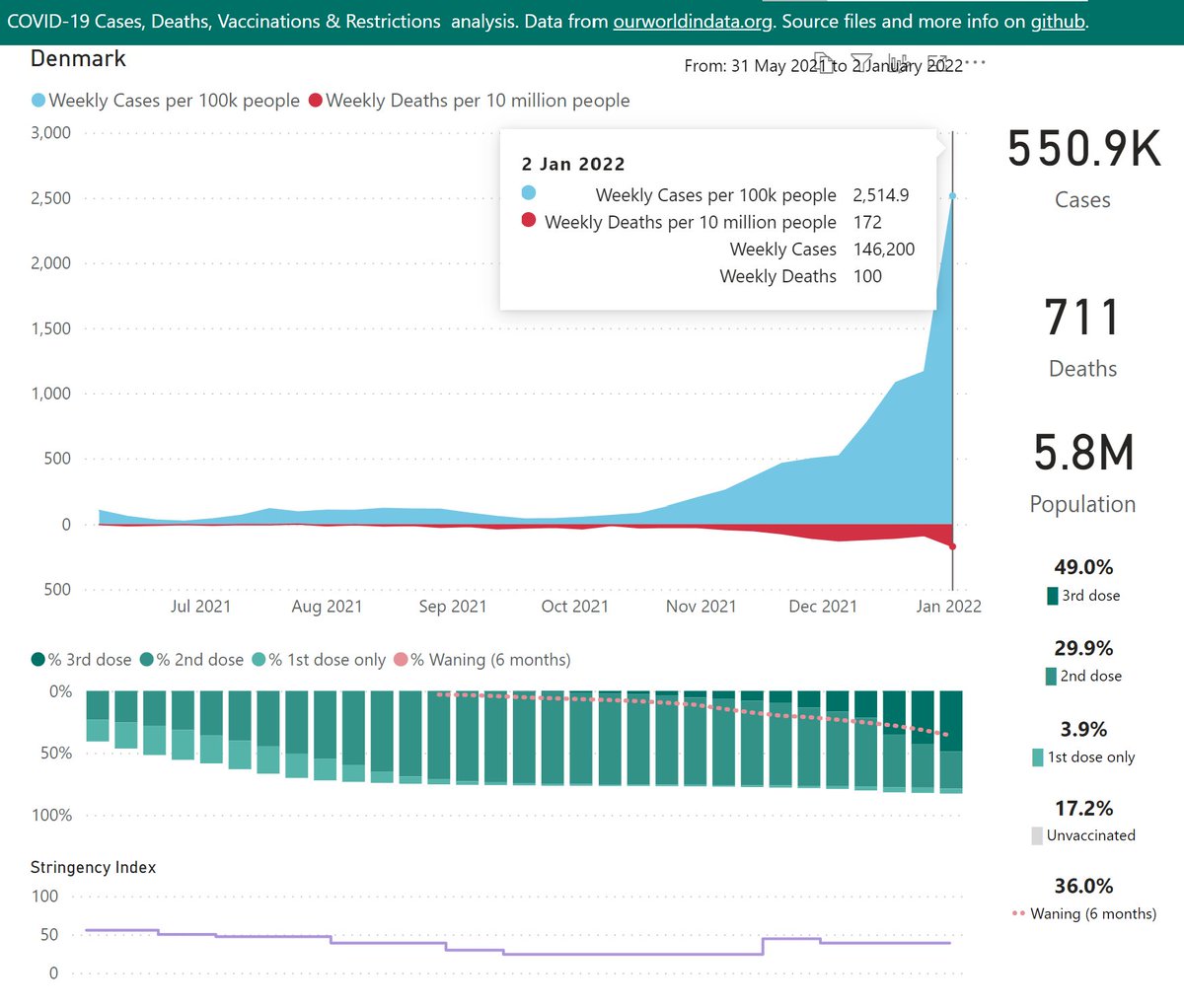Screen dimensions: 1184x1008
Task: Click the '% Waning (6 months)' legend entry
Action: point(482,660)
